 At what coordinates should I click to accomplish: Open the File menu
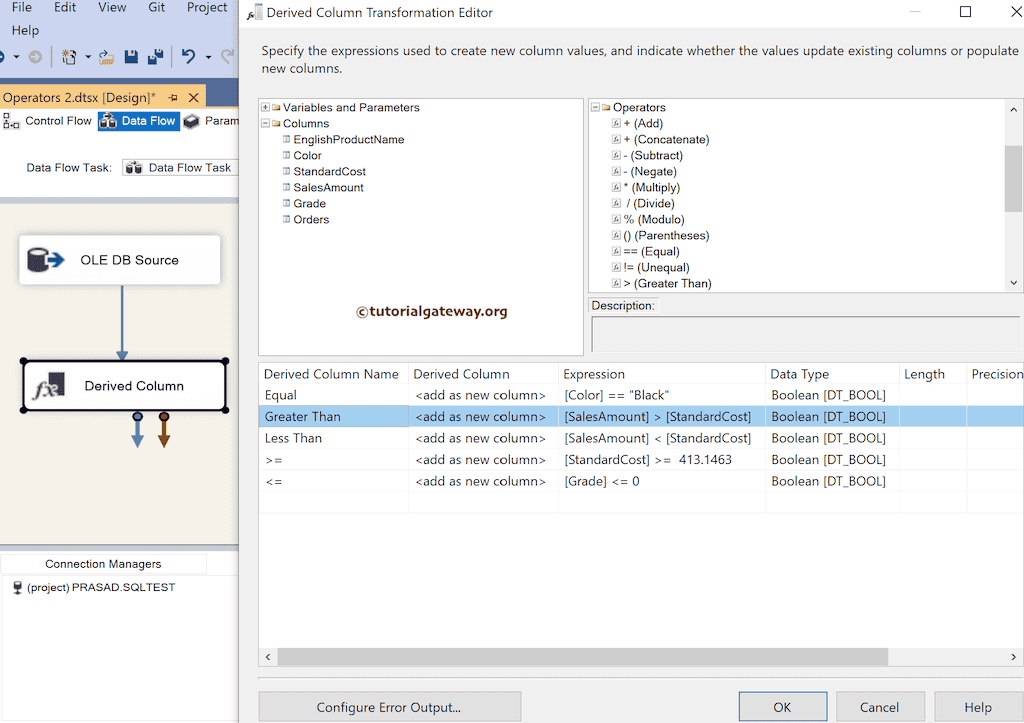point(22,7)
